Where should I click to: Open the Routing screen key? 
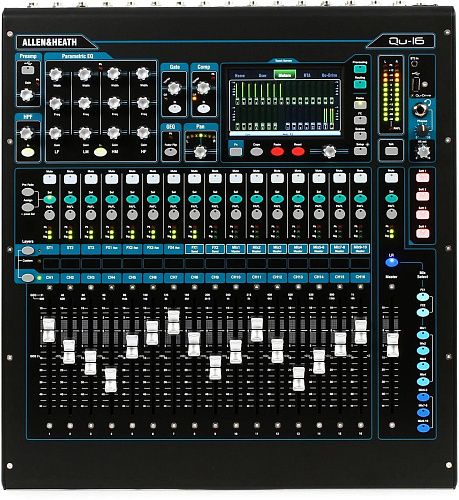pos(360,84)
